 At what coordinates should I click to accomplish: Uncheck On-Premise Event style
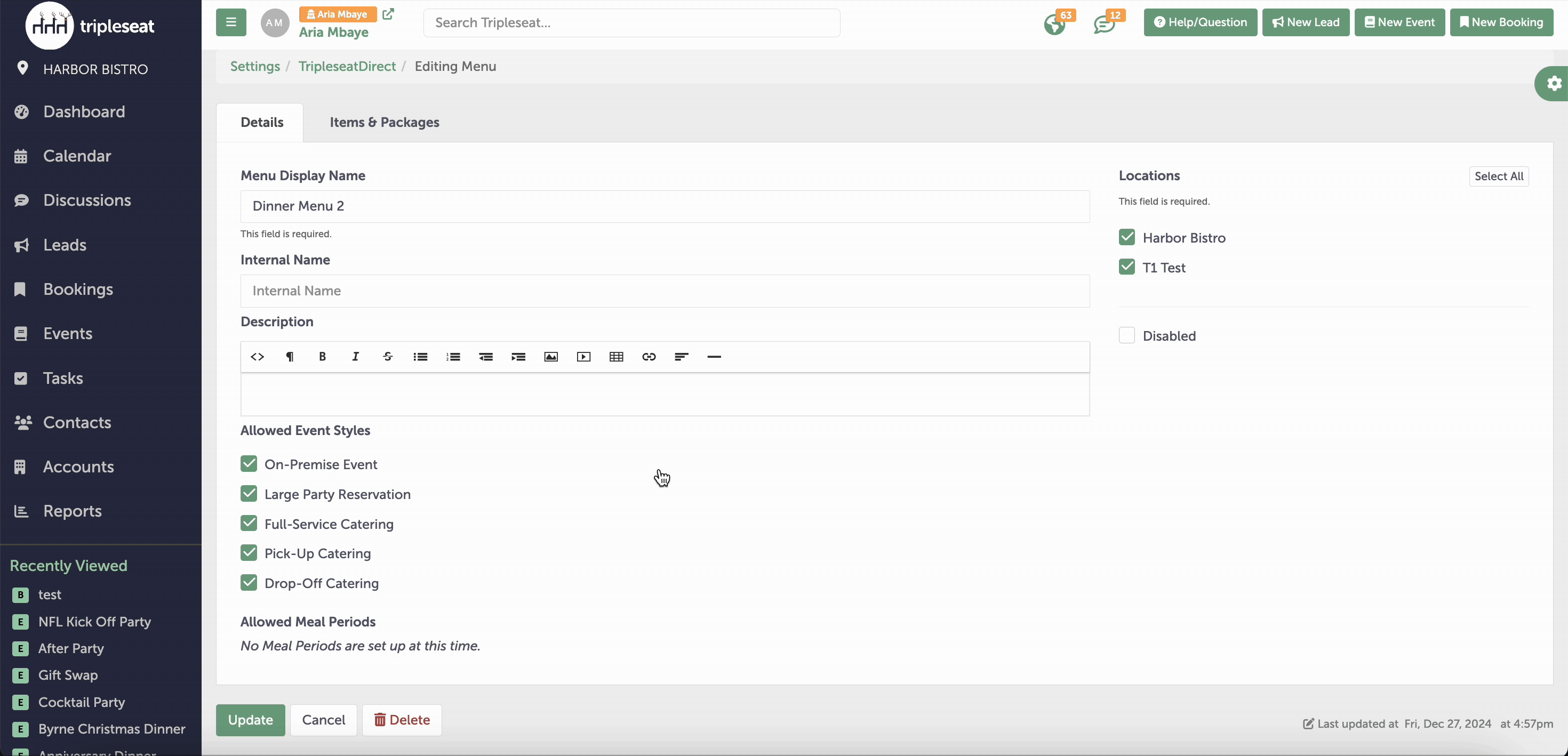249,464
